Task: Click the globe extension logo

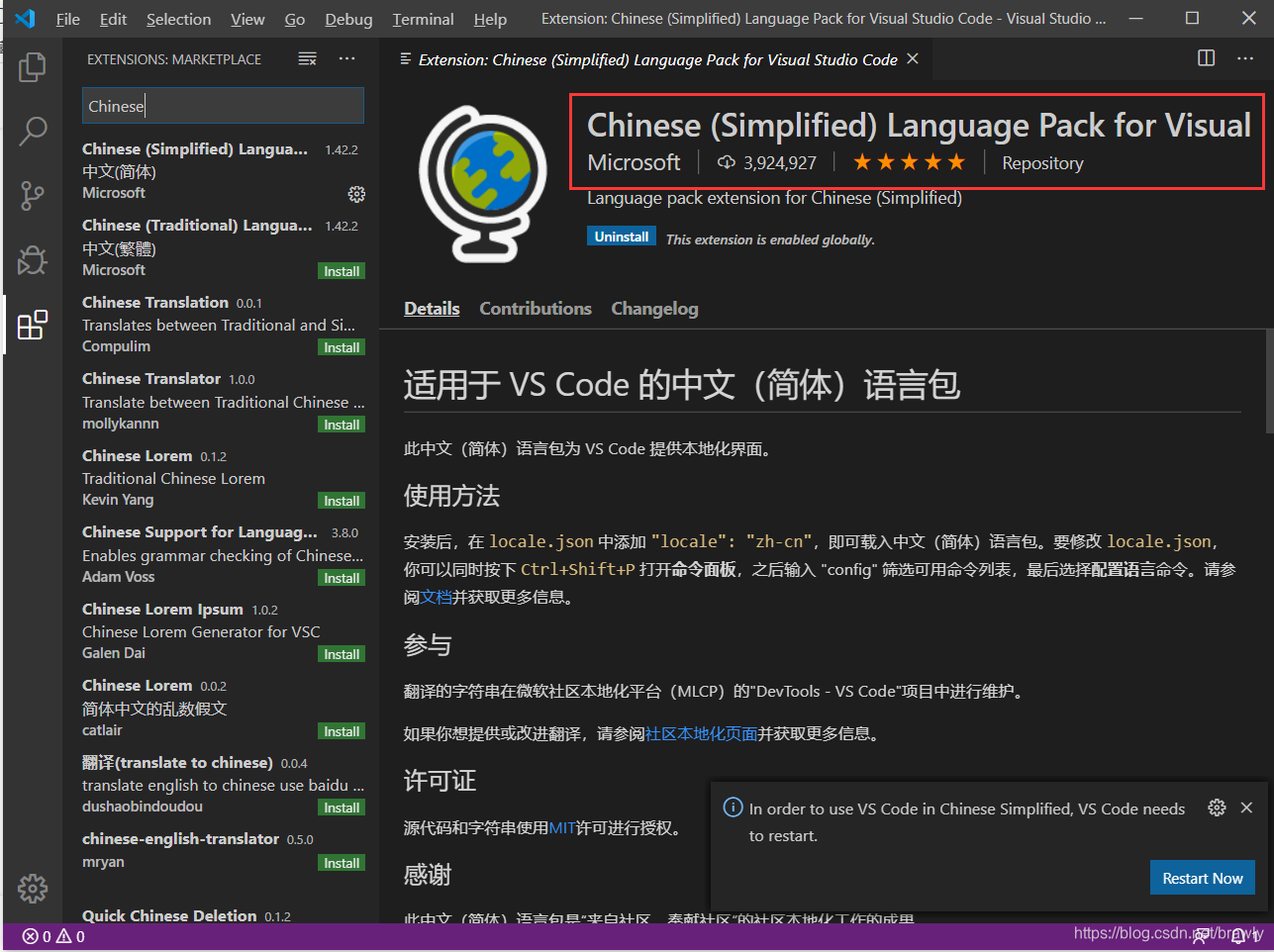Action: pos(483,183)
